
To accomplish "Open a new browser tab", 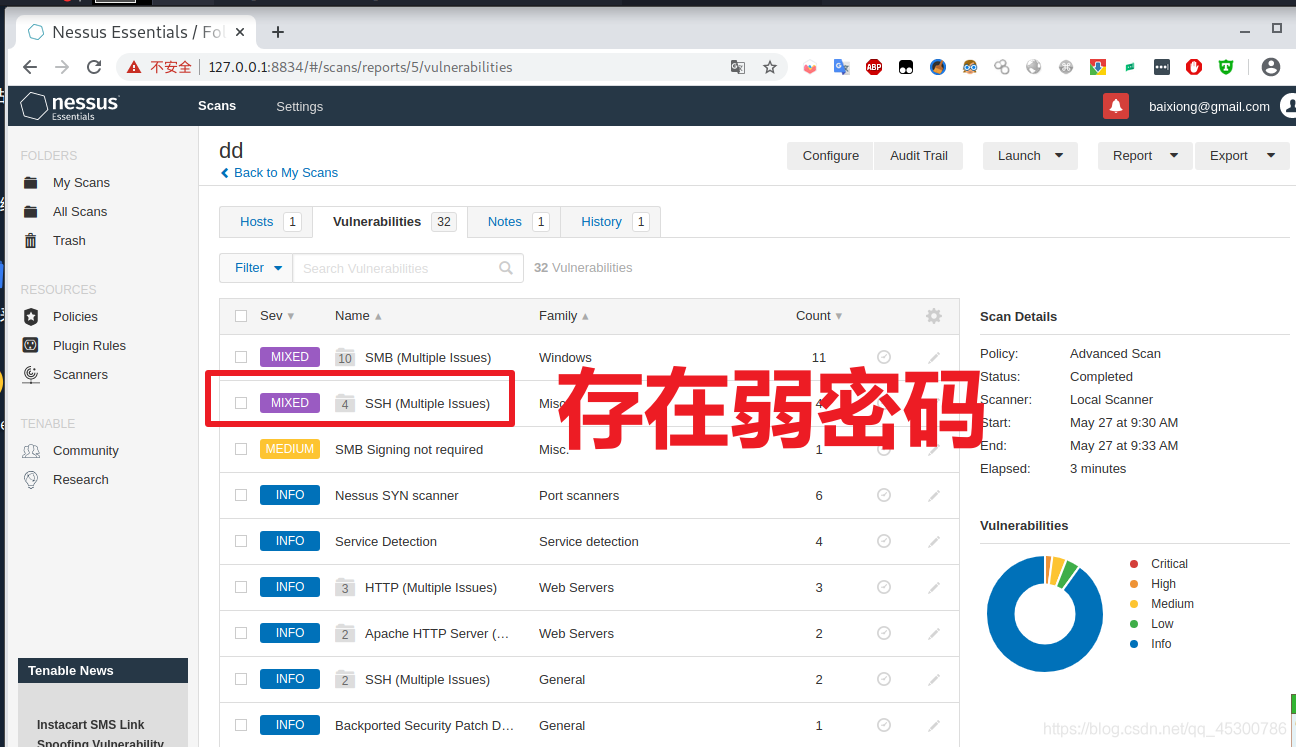I will click(x=278, y=32).
